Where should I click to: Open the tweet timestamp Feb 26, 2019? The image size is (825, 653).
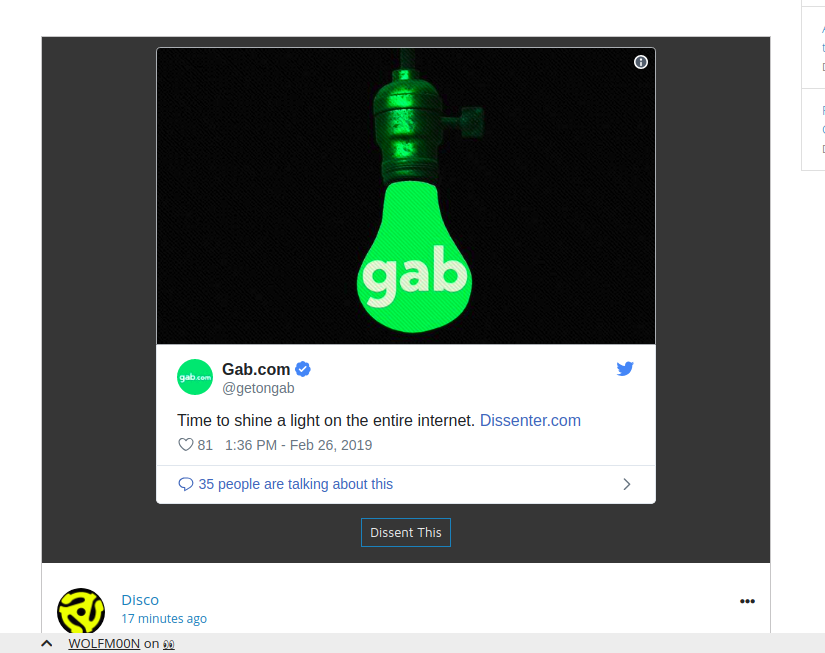point(298,445)
